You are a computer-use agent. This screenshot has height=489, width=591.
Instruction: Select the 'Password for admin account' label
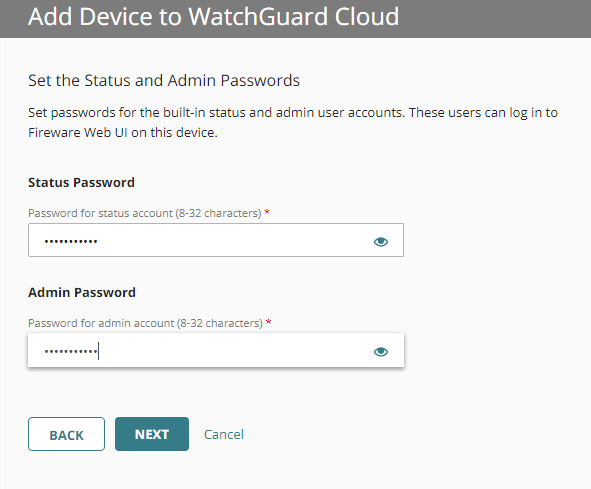tap(145, 323)
